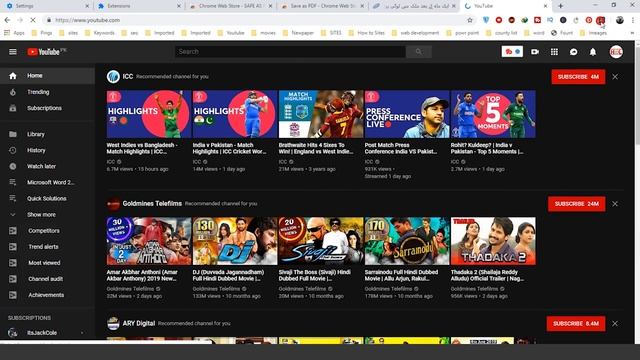Open the ItsJackCole subscription

[47, 333]
